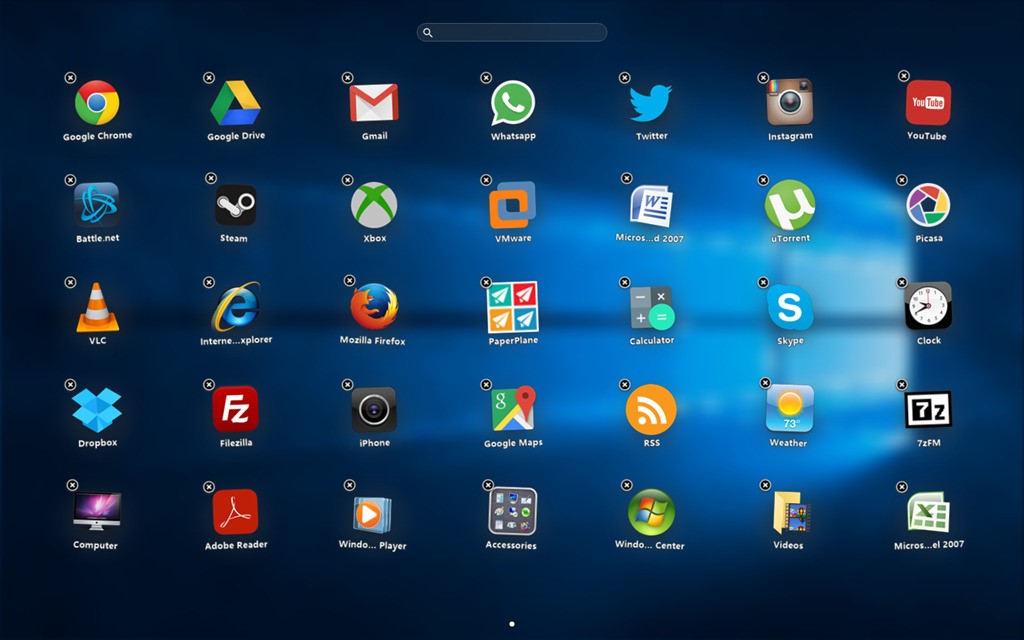Launch Whatsapp app

point(513,103)
